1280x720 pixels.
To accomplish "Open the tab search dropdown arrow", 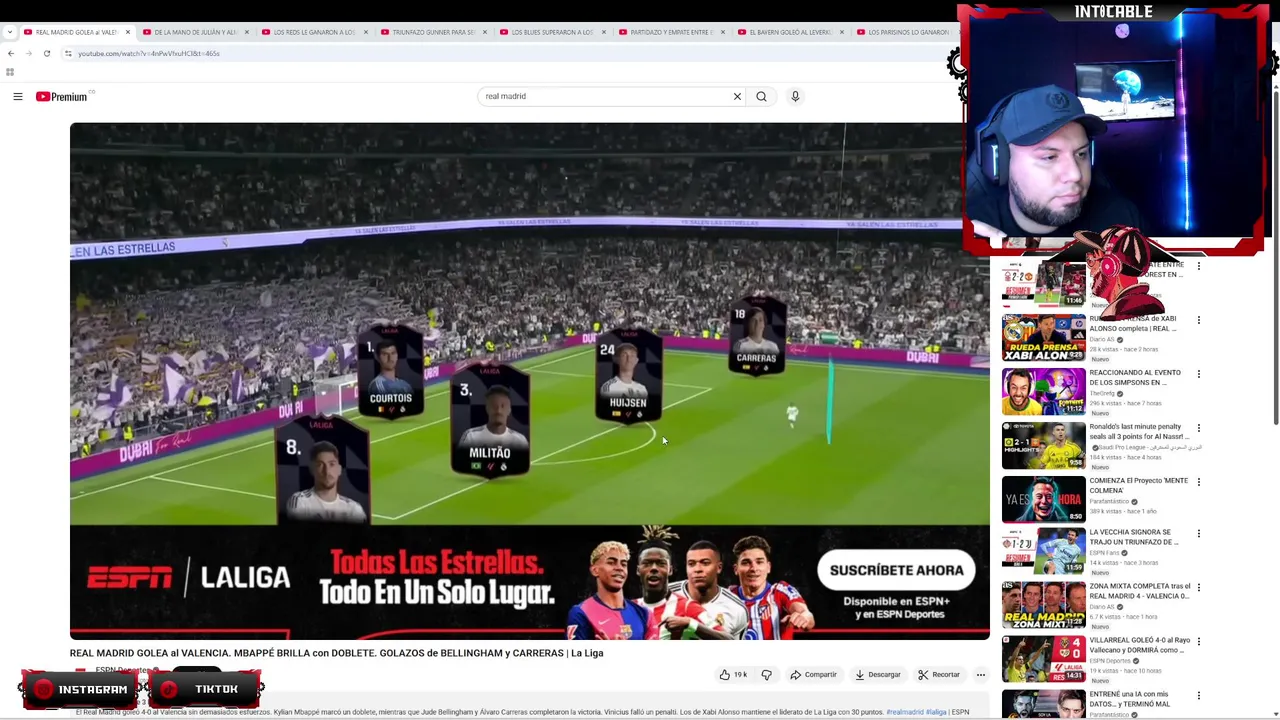I will coord(9,32).
